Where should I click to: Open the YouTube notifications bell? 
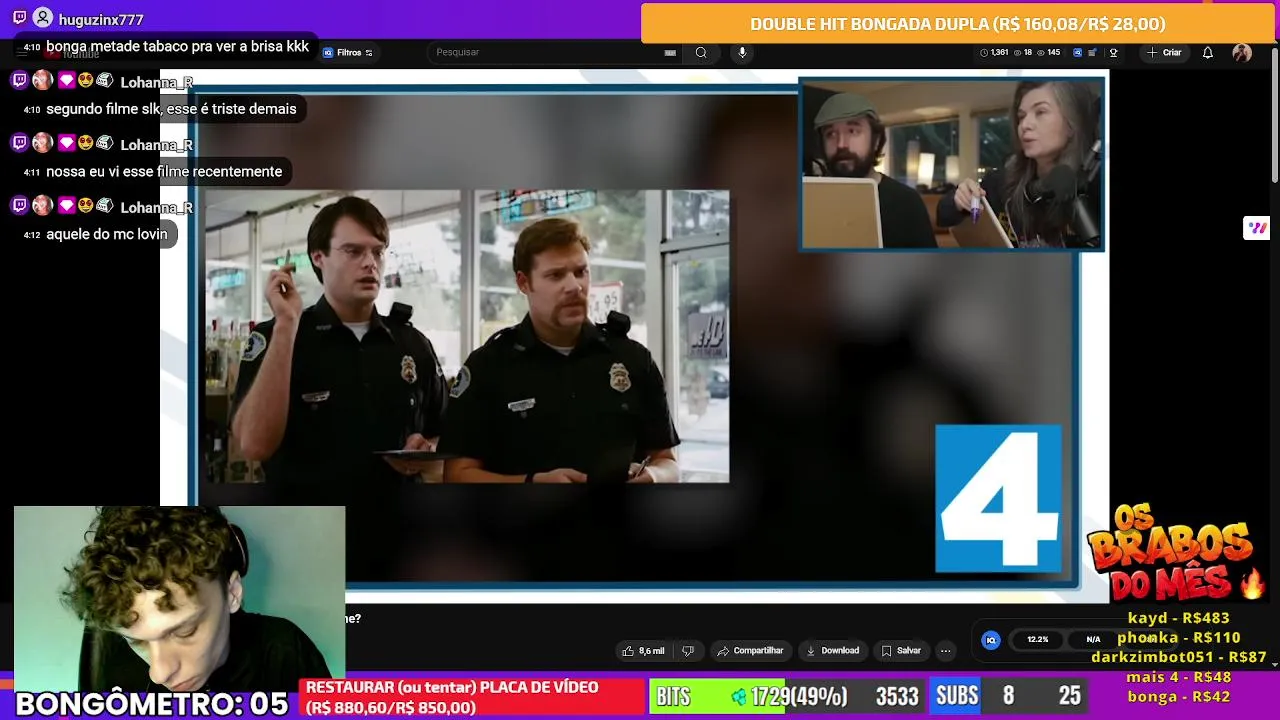point(1207,53)
